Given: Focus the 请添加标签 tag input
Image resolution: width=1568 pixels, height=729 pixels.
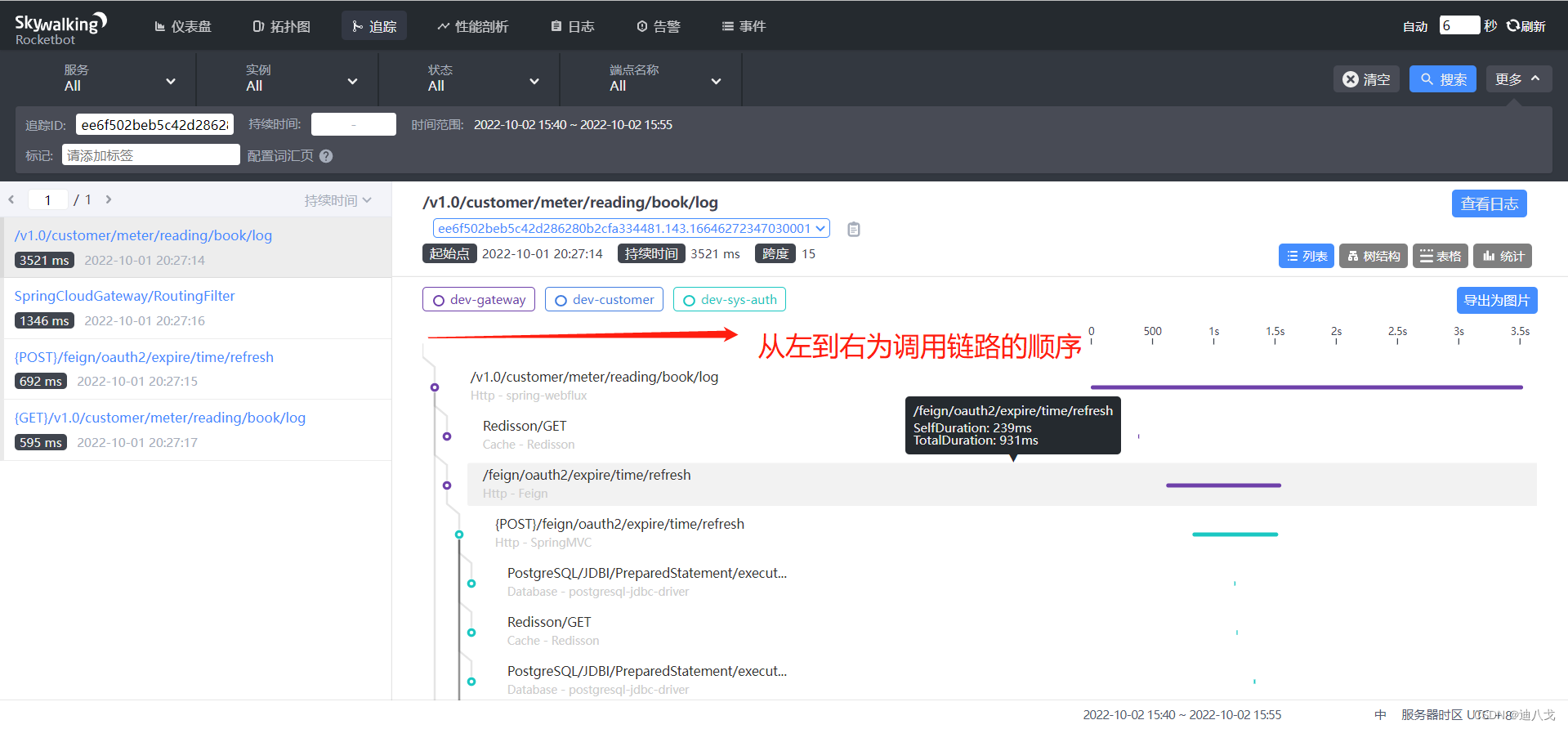Looking at the screenshot, I should [150, 155].
